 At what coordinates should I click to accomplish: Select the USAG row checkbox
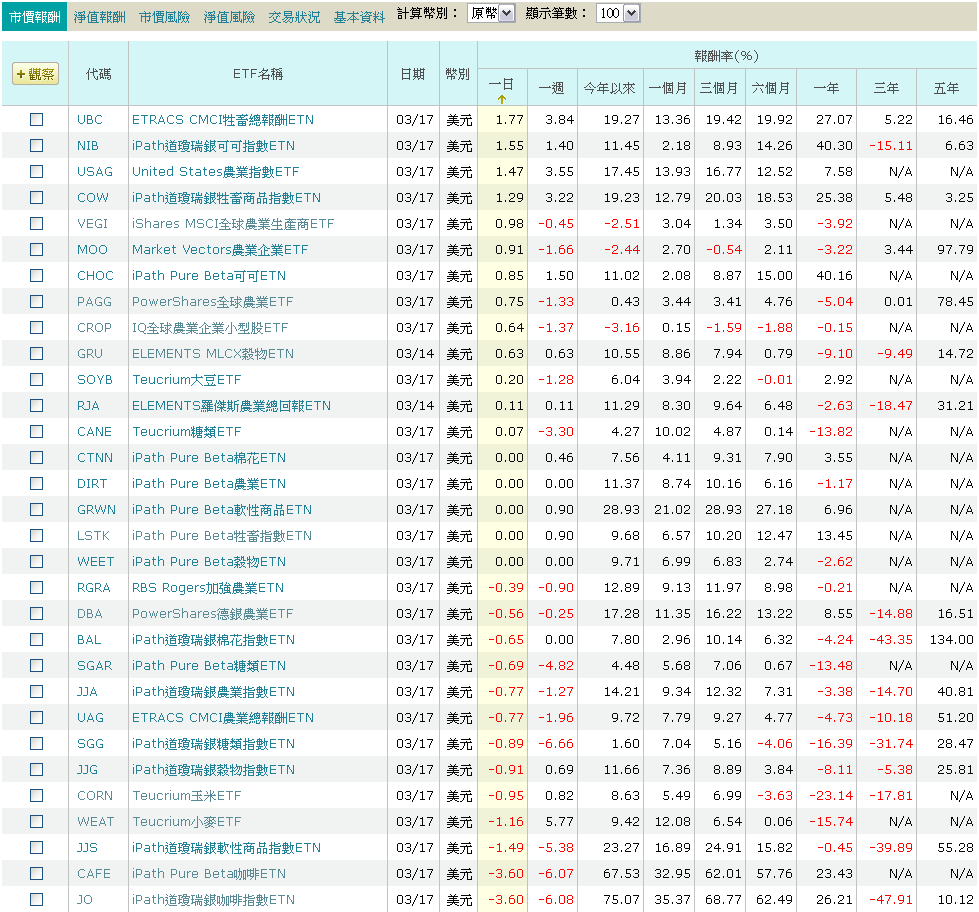36,171
